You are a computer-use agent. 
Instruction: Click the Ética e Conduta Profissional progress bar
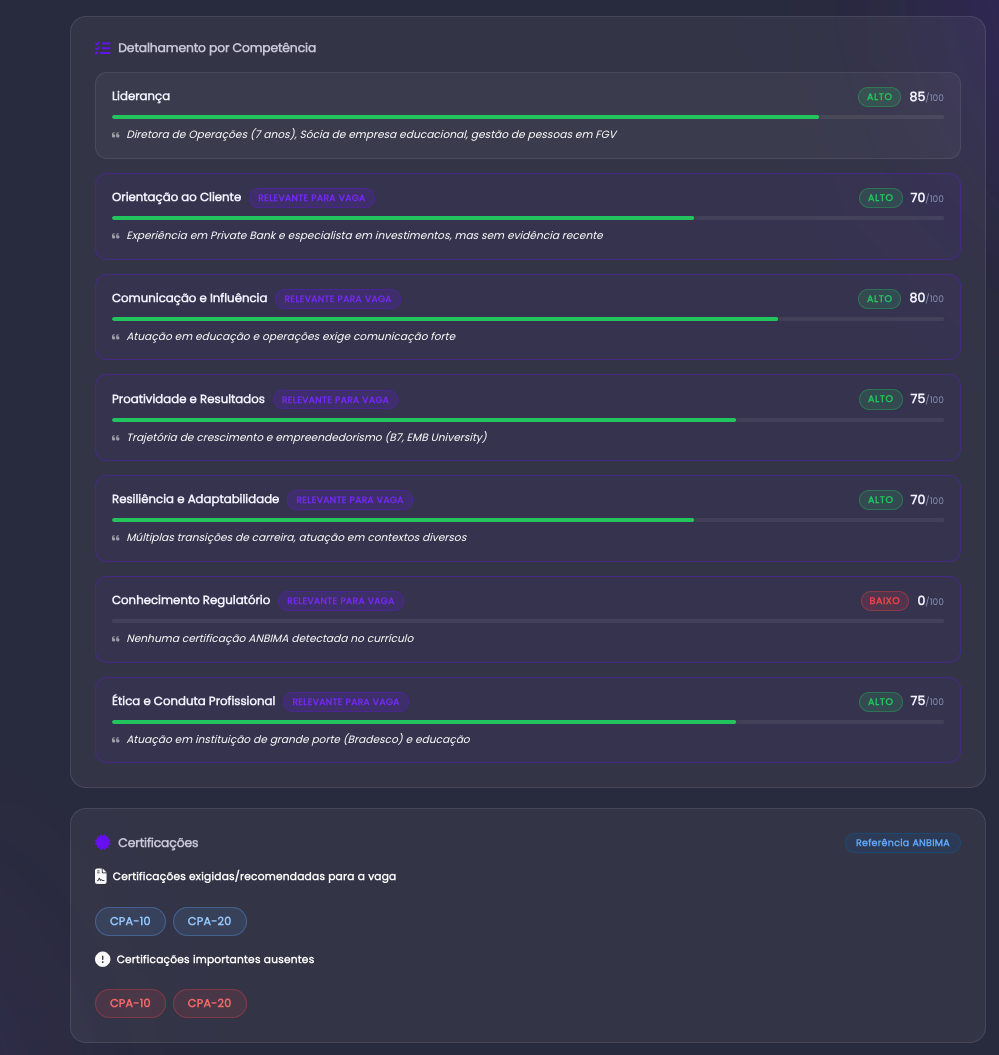point(527,722)
